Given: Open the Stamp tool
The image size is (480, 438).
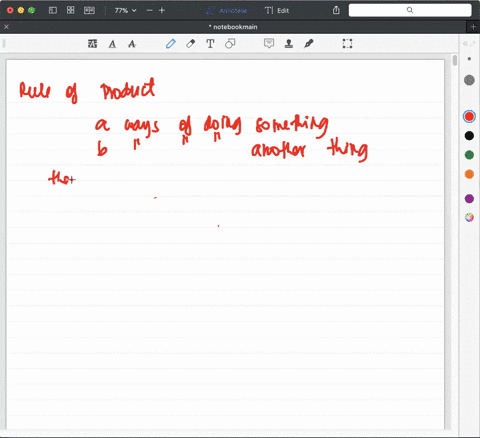Looking at the screenshot, I should coord(289,44).
